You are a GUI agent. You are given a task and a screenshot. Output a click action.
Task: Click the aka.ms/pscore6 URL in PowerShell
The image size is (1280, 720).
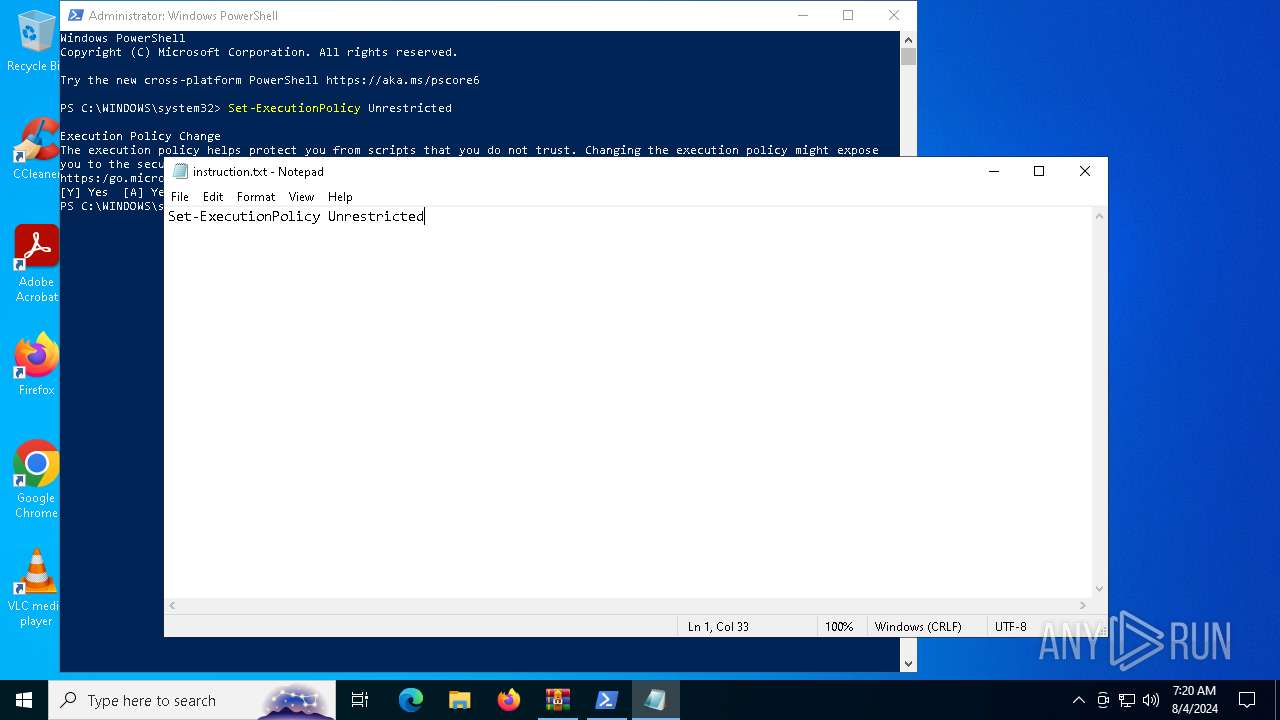click(x=403, y=80)
